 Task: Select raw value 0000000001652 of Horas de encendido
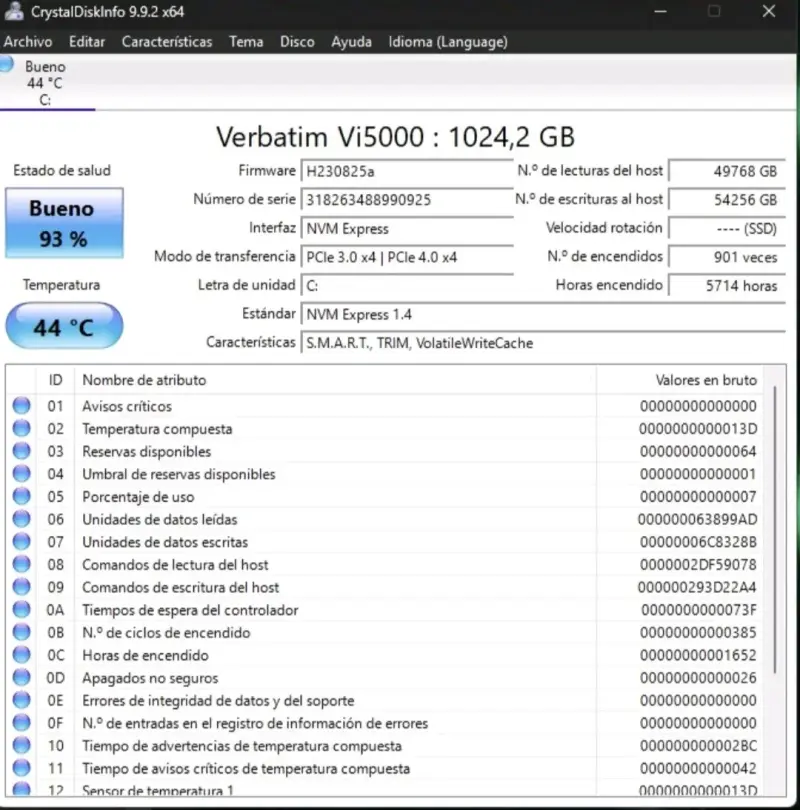pyautogui.click(x=698, y=655)
